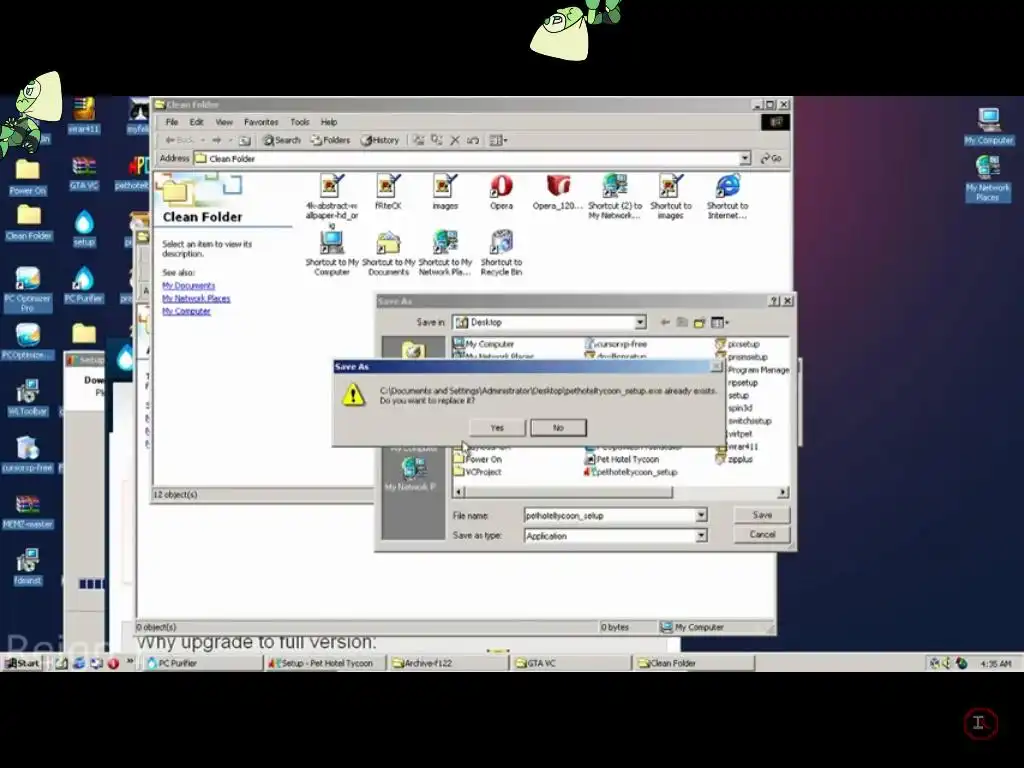This screenshot has width=1024, height=768.
Task: Select Shortcut (2) to My Network icon
Action: 615,197
